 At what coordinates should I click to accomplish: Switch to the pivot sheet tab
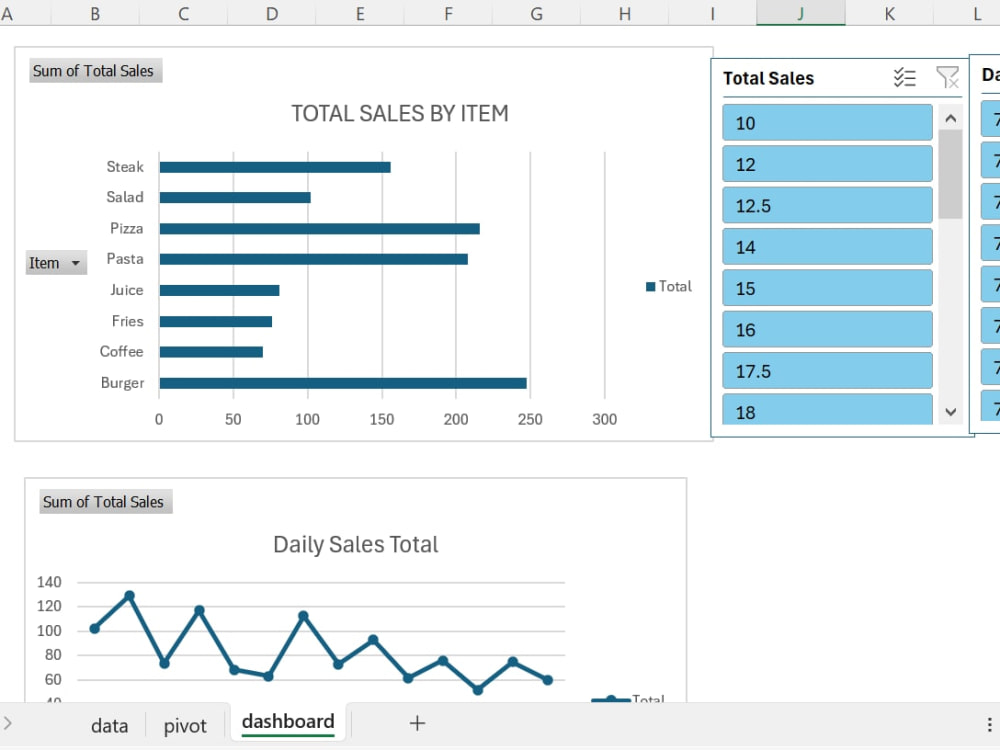(185, 726)
